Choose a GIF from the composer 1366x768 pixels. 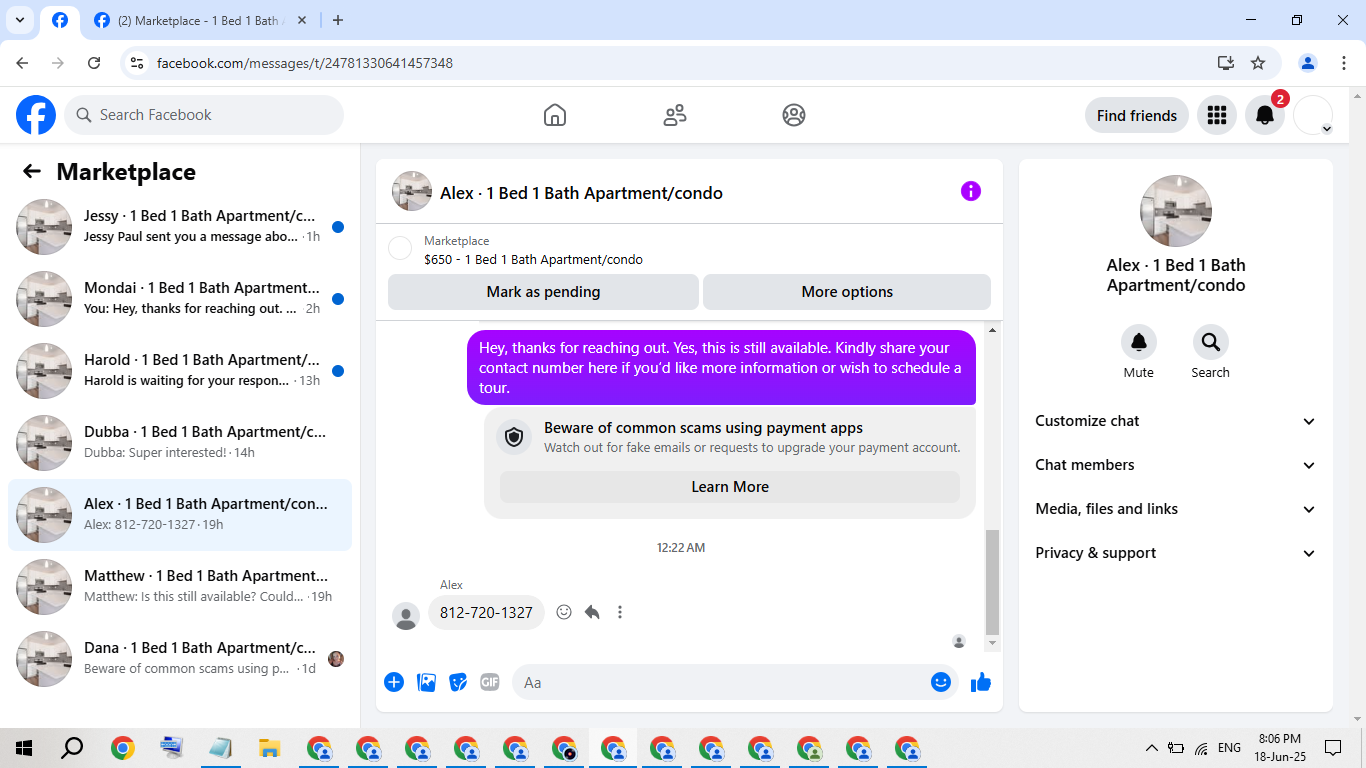coord(489,682)
